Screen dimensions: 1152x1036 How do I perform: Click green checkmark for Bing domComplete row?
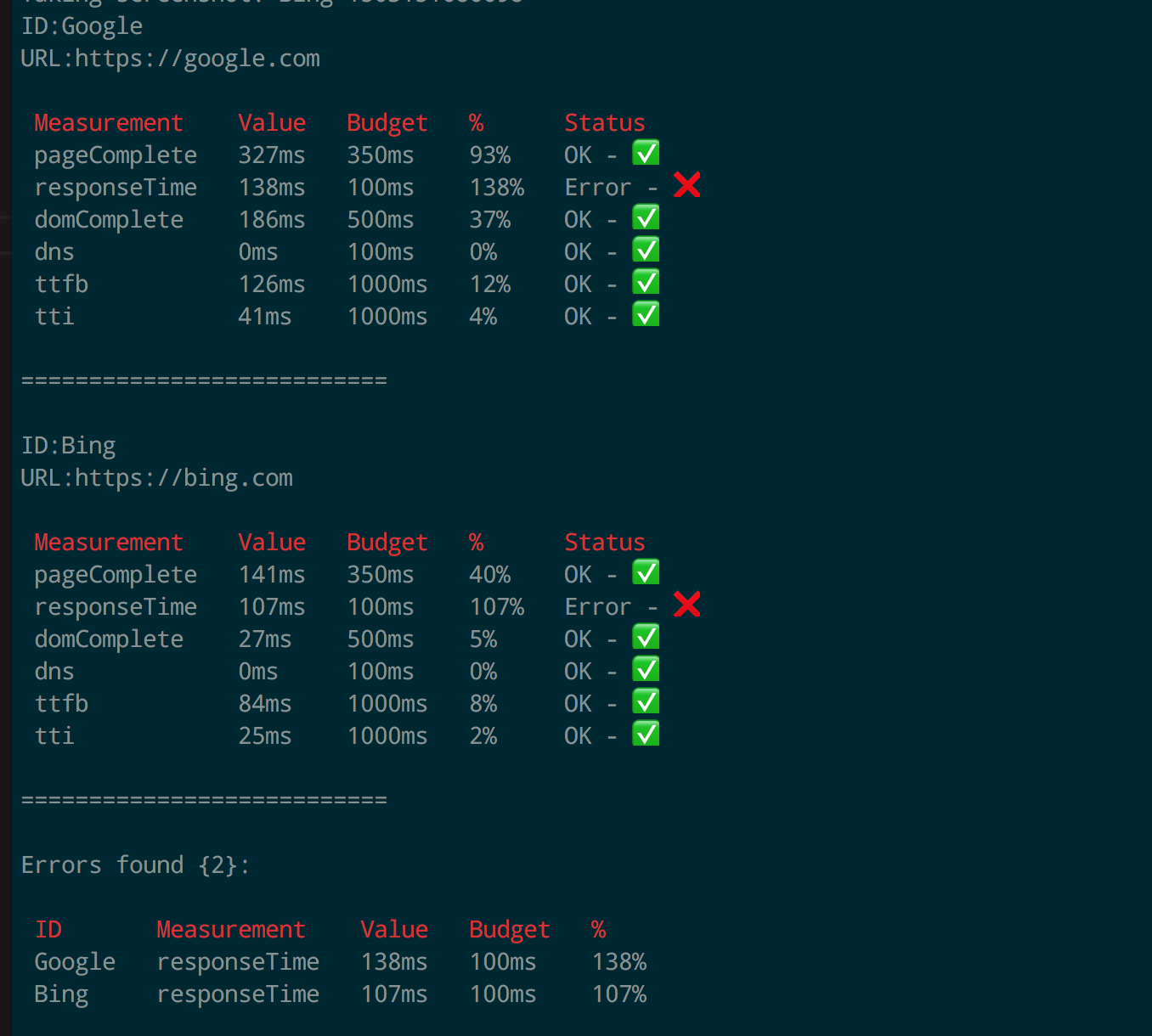[646, 638]
